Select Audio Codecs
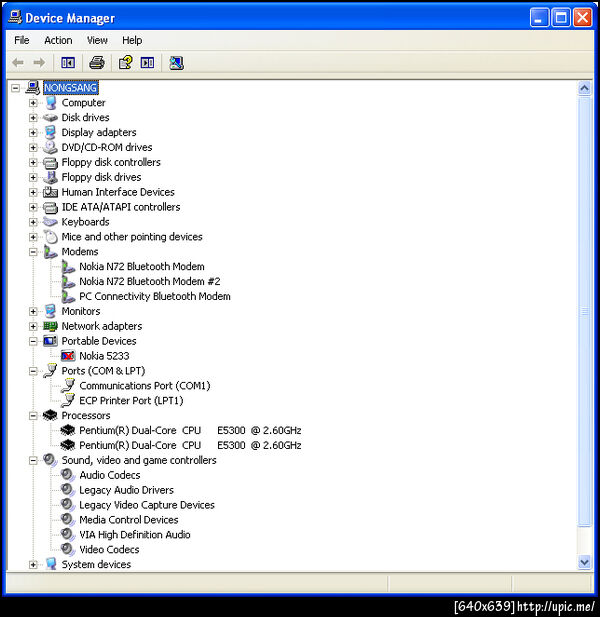This screenshot has width=600, height=617. point(110,475)
